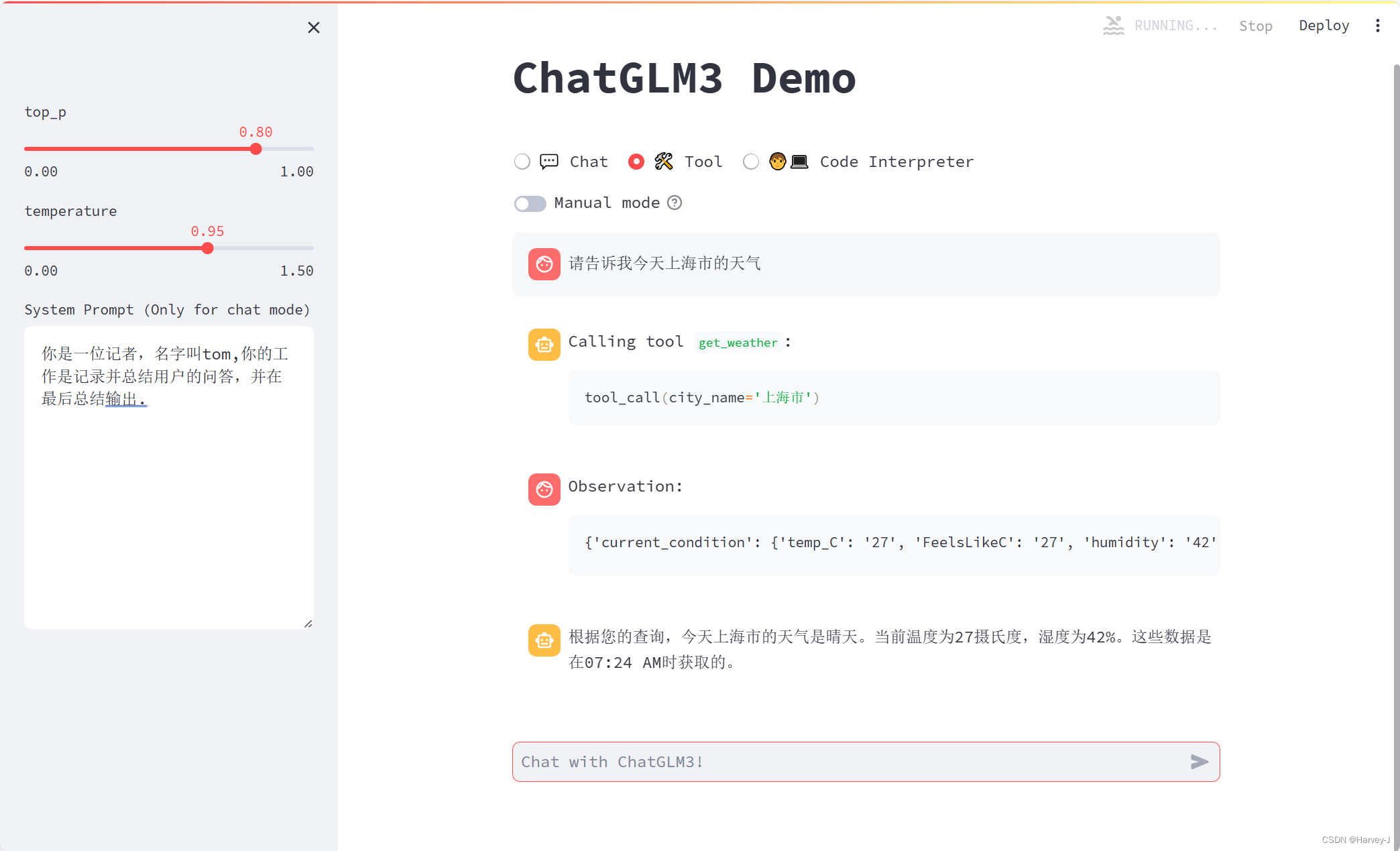Open the three-dot main menu

(1377, 25)
